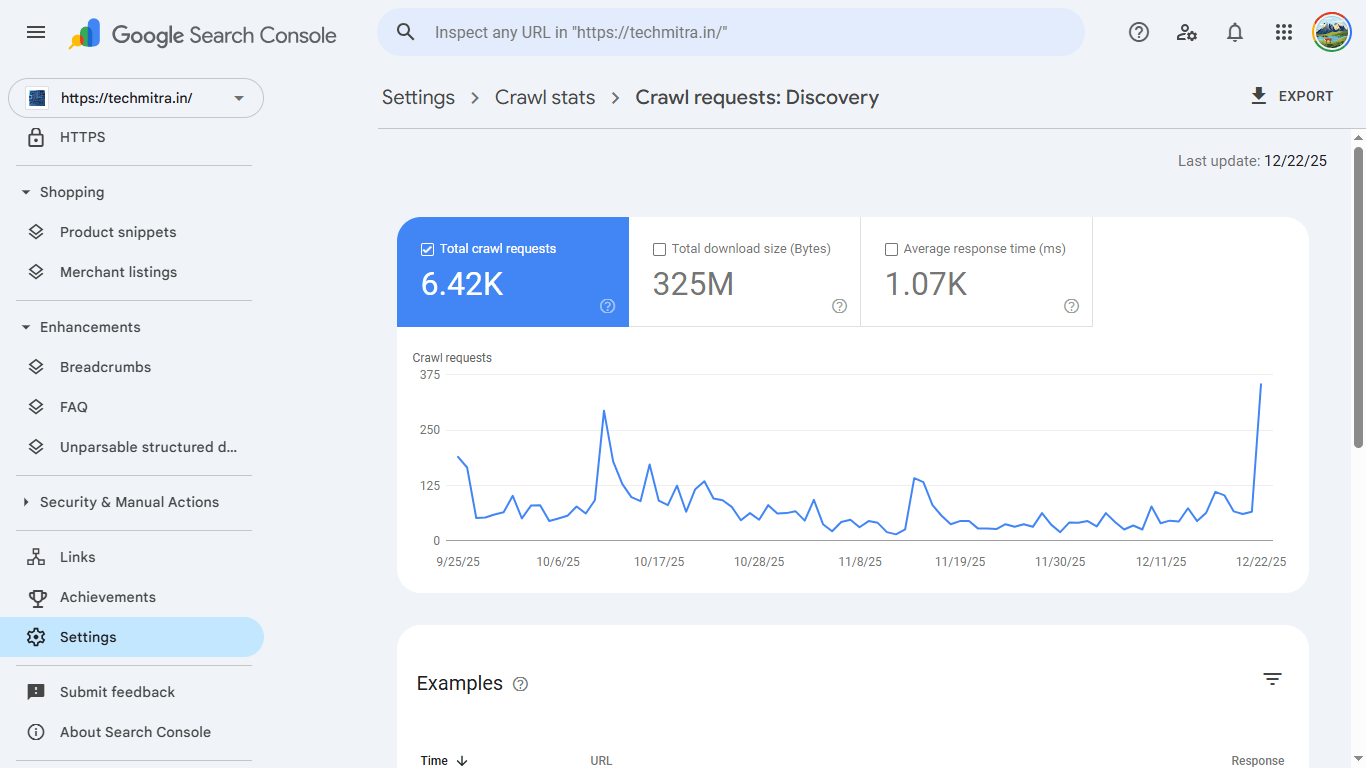The image size is (1366, 768).
Task: Open the users and permissions icon
Action: point(1187,32)
